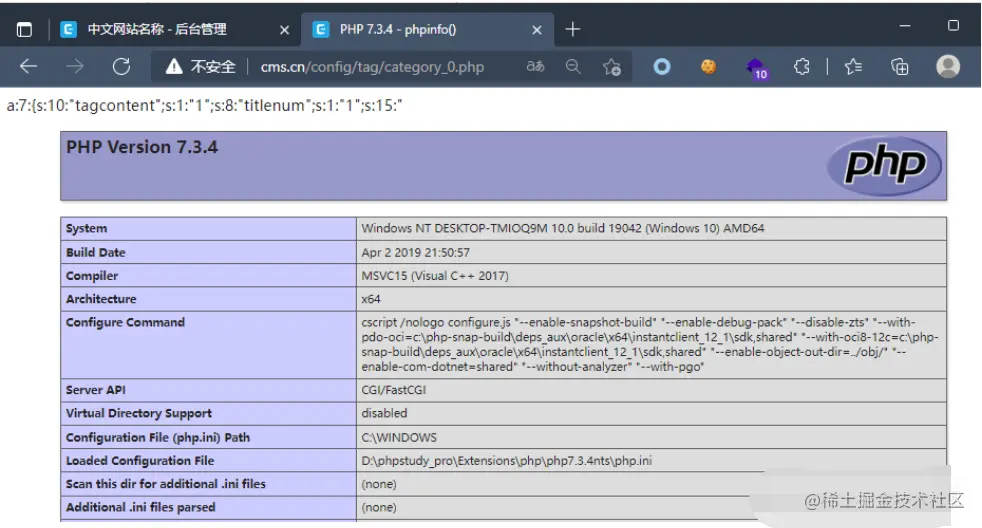Click the Compiler row label
Viewport: 982px width, 528px height.
click(92, 276)
